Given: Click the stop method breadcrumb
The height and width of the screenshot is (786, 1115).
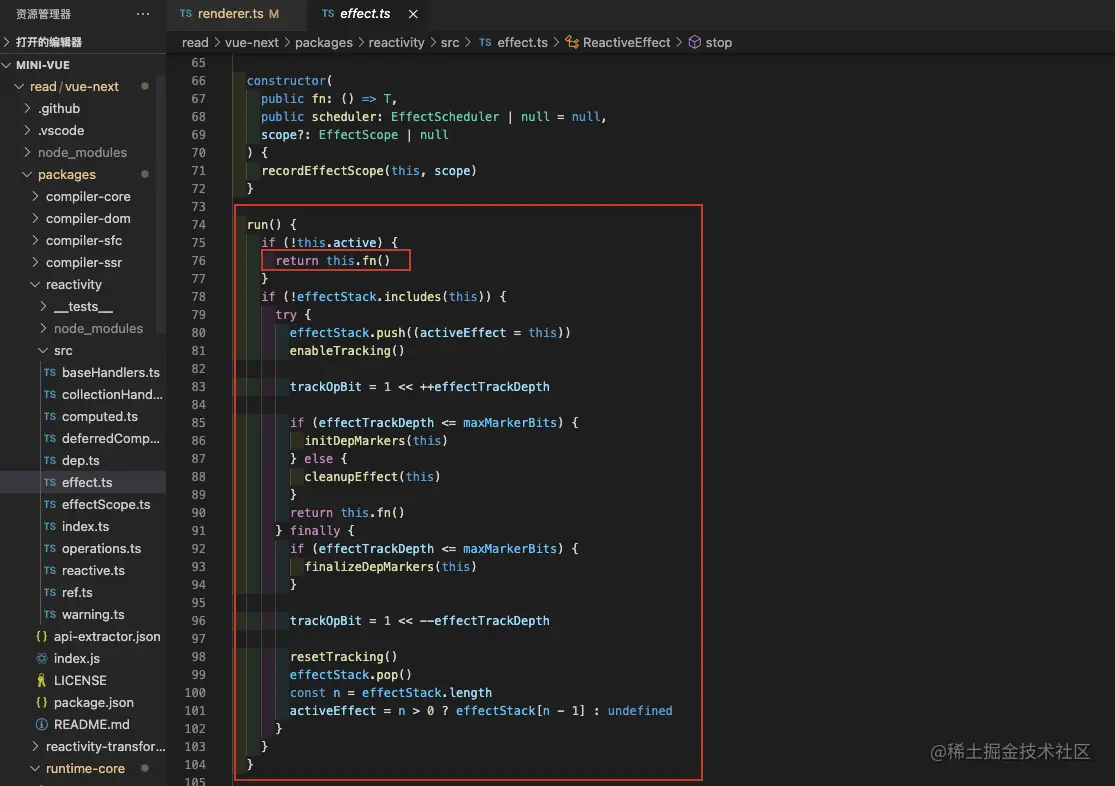Looking at the screenshot, I should 718,43.
